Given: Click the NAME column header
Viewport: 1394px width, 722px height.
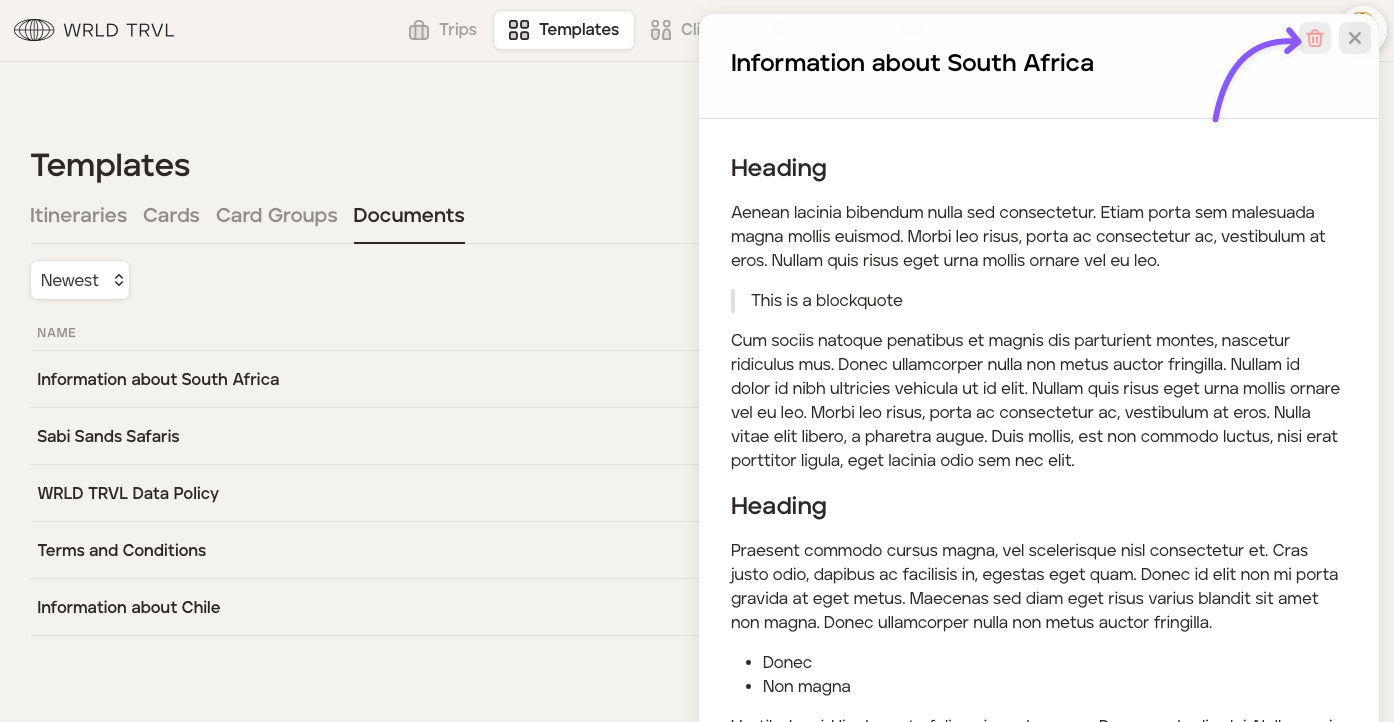Looking at the screenshot, I should 57,332.
